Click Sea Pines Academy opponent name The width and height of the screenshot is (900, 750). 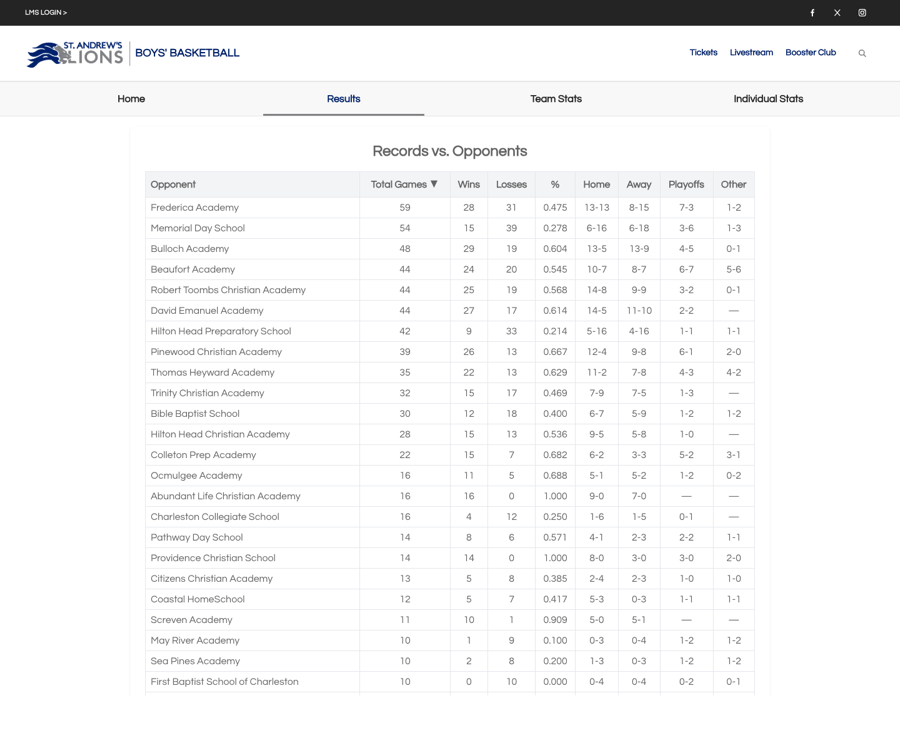coord(195,662)
